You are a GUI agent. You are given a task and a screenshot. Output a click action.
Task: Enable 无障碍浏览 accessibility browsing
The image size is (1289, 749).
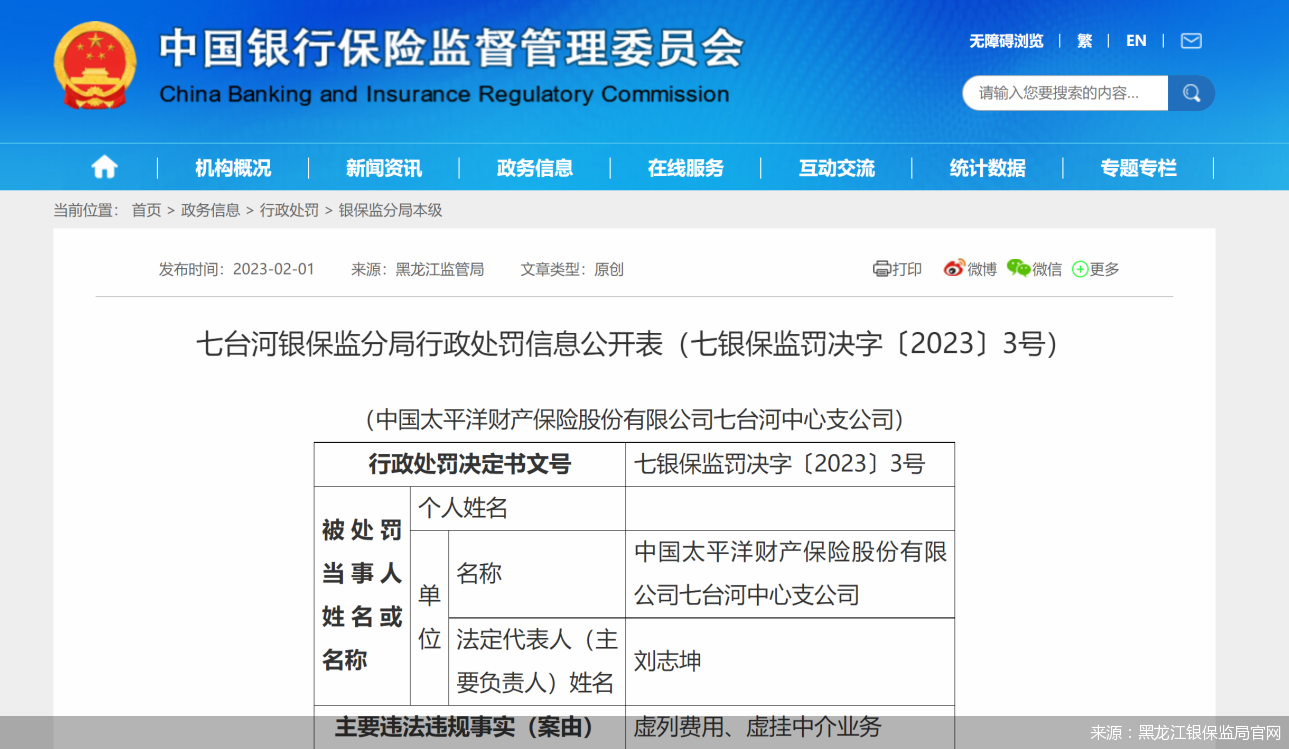[1004, 41]
